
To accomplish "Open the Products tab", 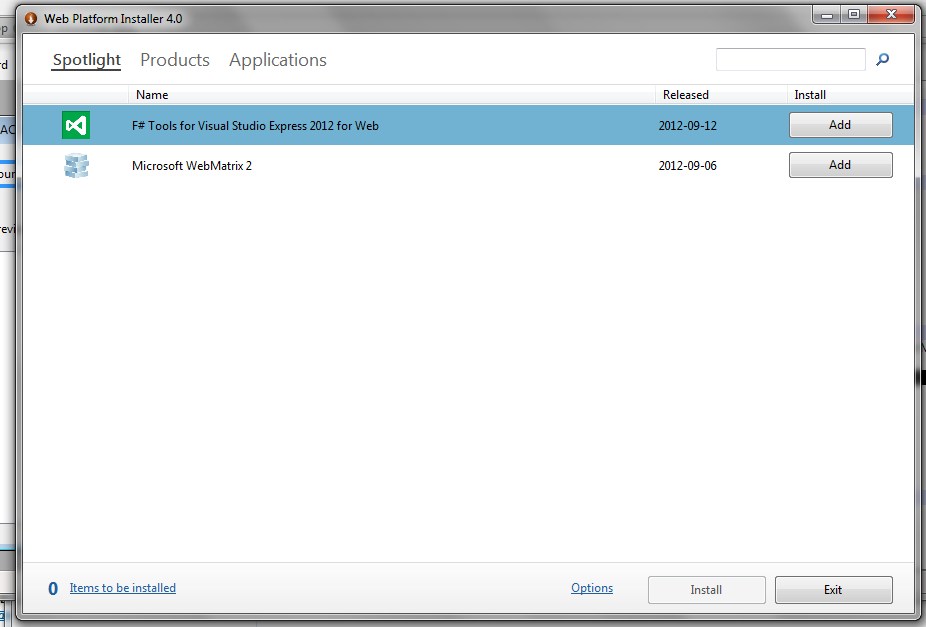I will 175,60.
